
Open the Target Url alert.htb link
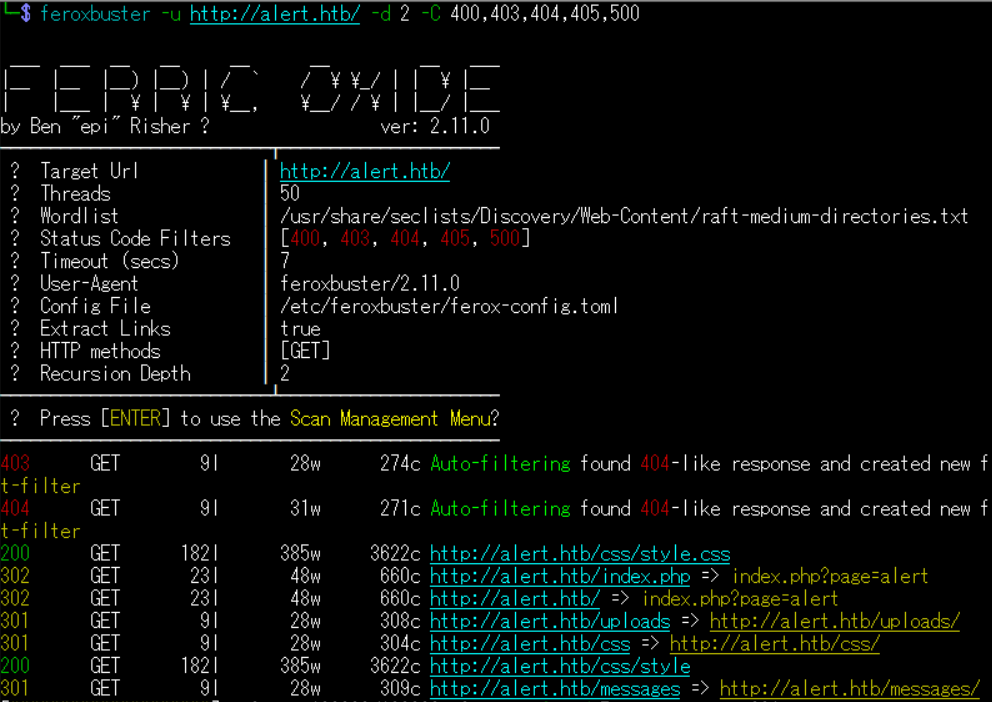tap(364, 171)
